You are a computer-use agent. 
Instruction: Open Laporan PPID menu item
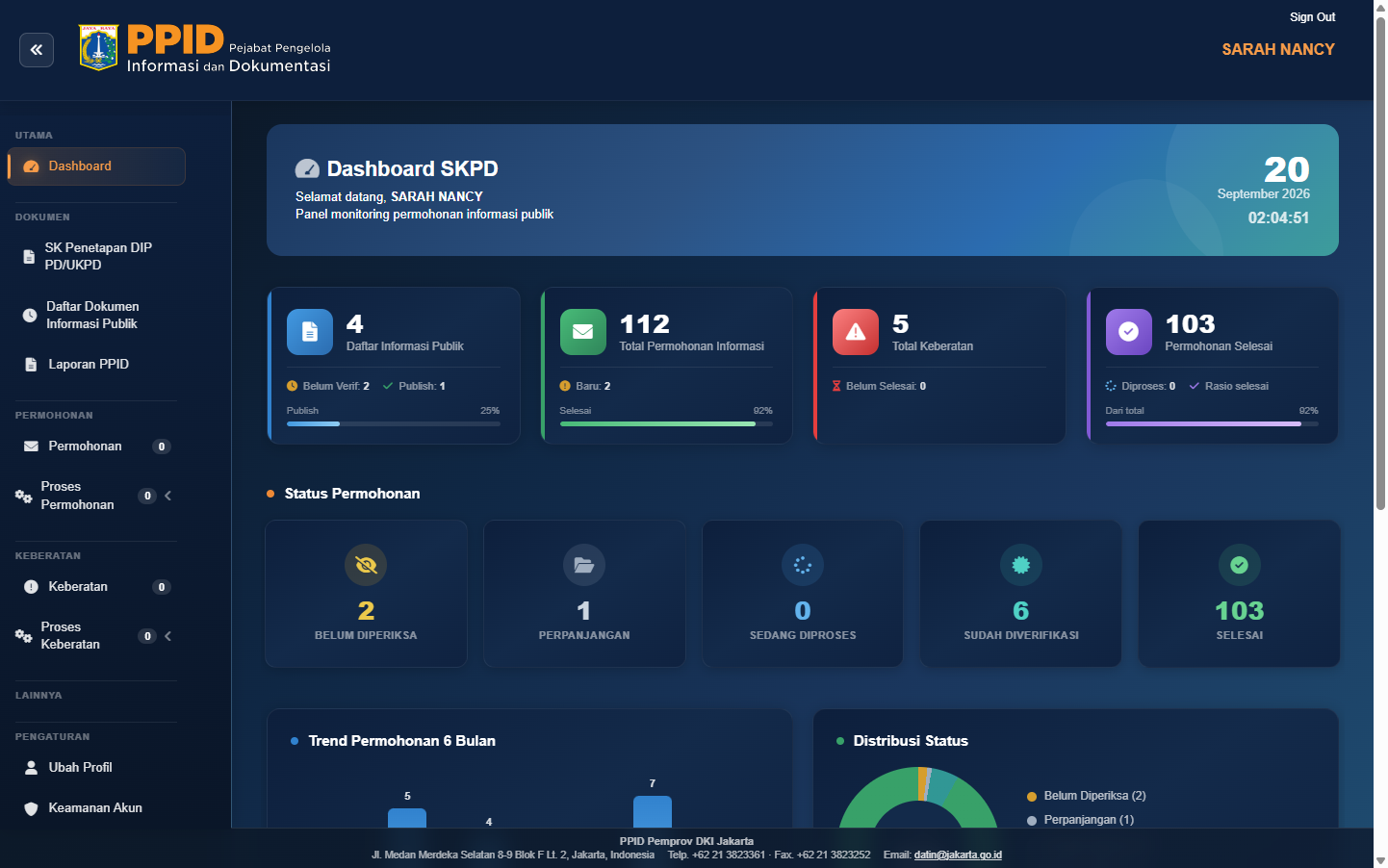pyautogui.click(x=96, y=365)
